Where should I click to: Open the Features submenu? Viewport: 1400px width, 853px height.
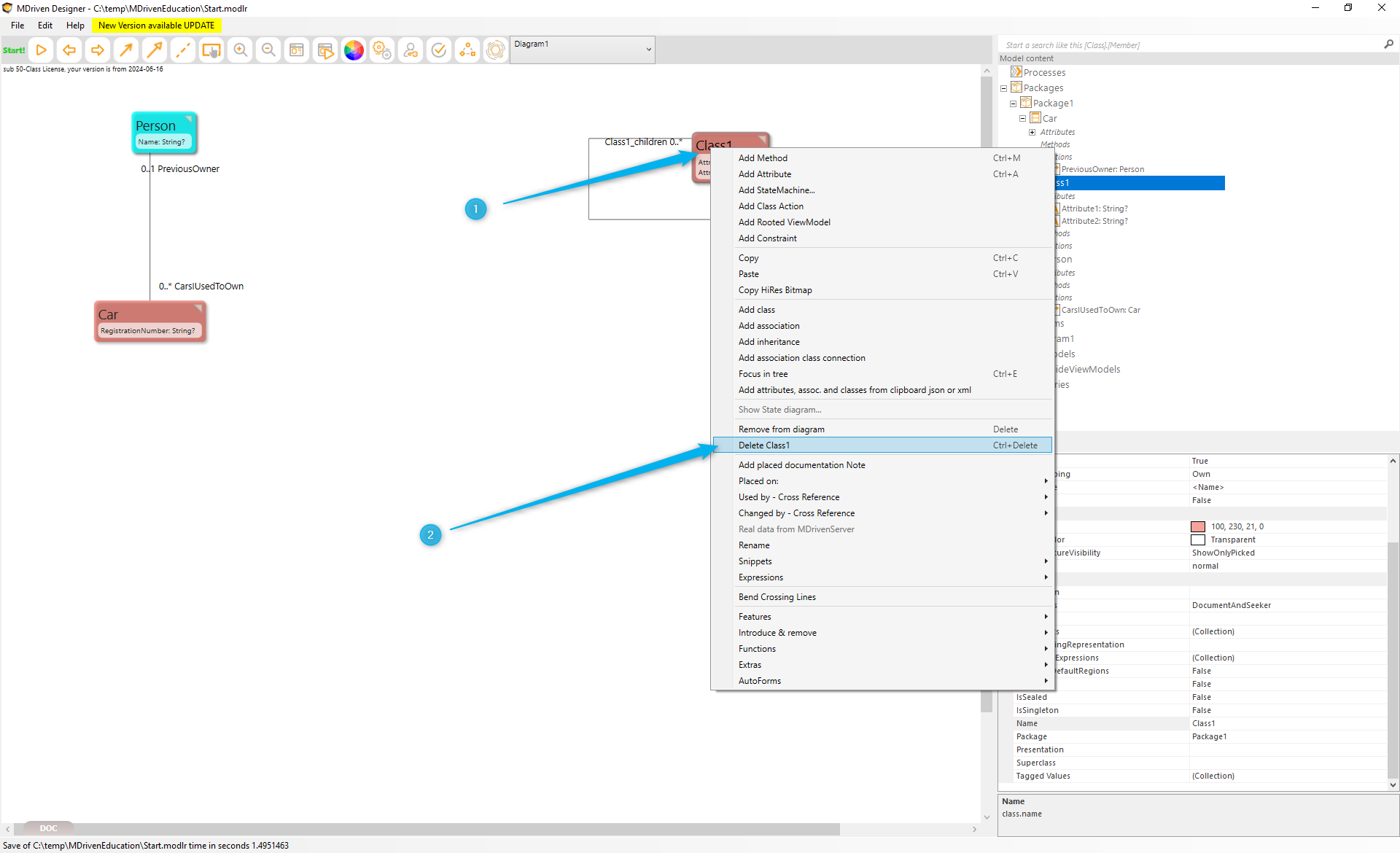point(755,617)
